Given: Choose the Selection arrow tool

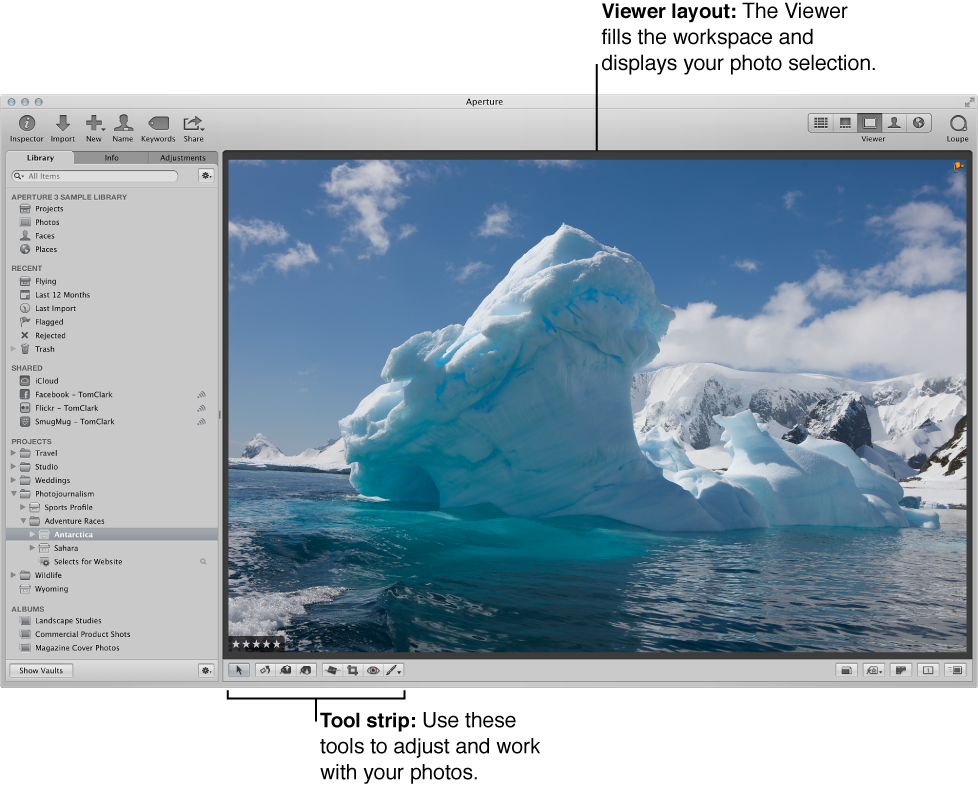Looking at the screenshot, I should pyautogui.click(x=238, y=670).
